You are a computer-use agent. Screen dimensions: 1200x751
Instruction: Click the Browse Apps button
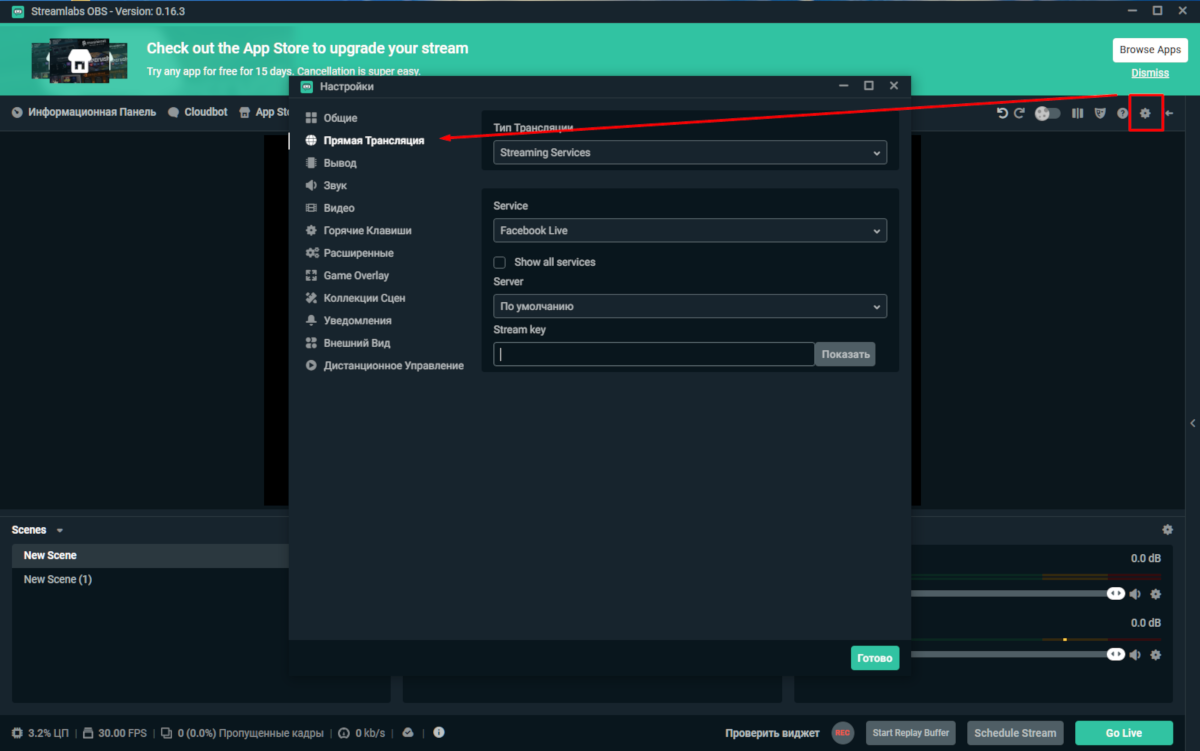click(1150, 50)
